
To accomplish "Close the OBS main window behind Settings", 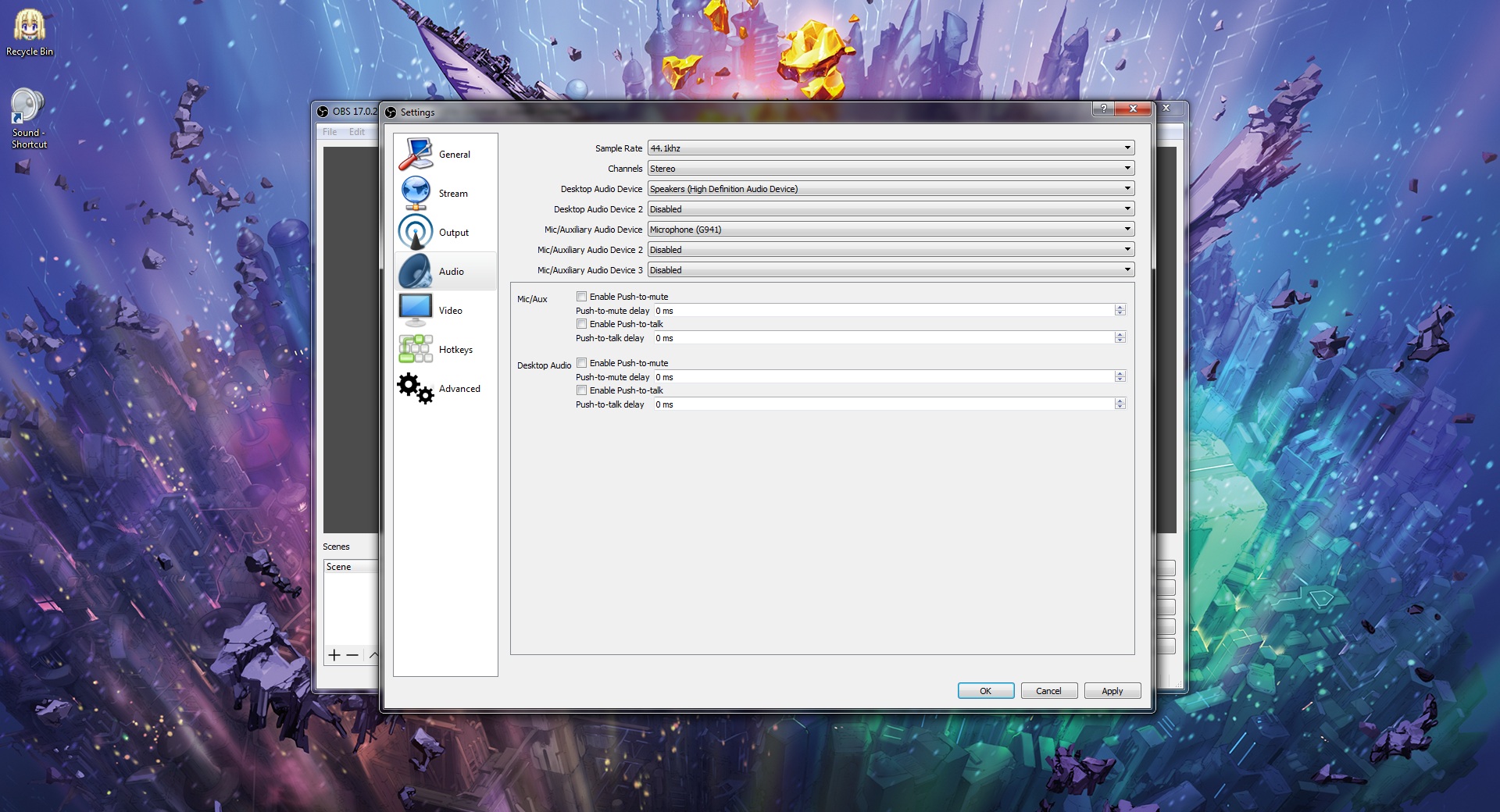I will tap(1166, 108).
